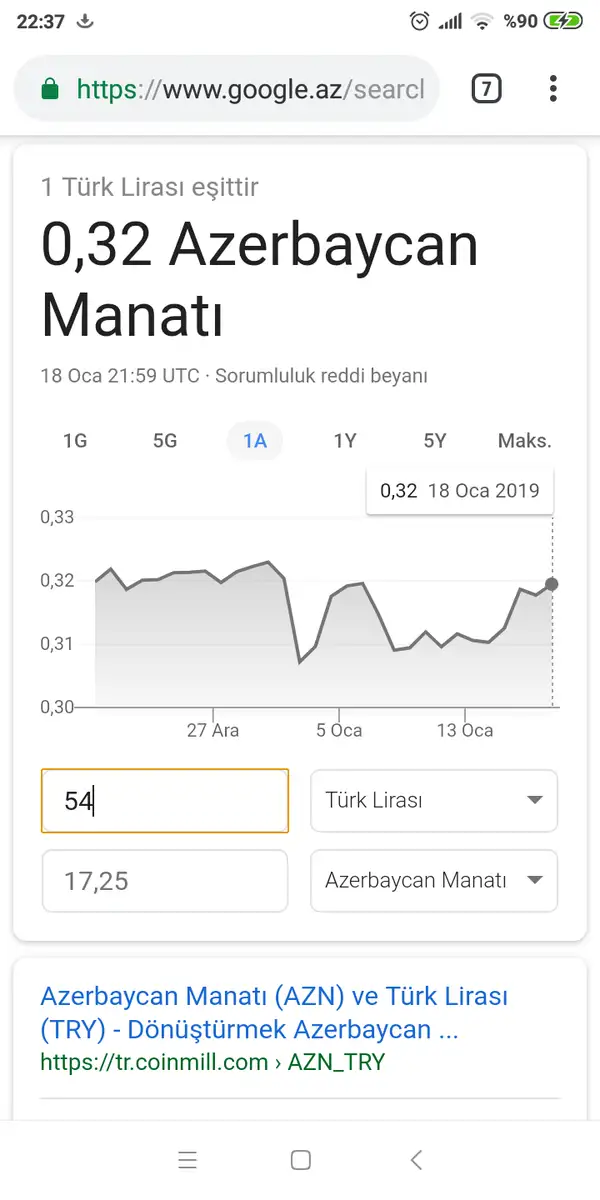
Task: Click the padlock icon in the address bar
Action: pyautogui.click(x=48, y=88)
